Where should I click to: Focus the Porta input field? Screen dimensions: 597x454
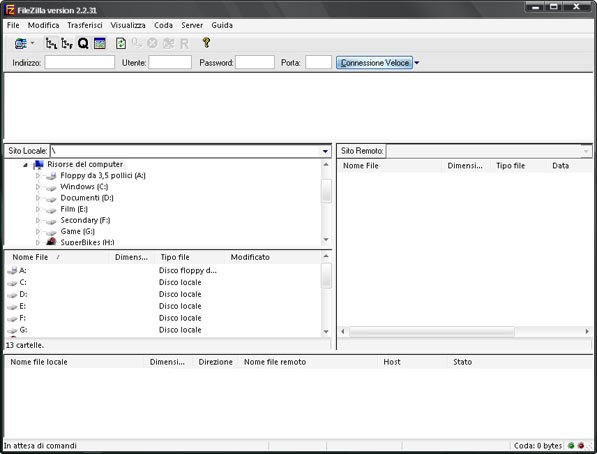tap(318, 62)
